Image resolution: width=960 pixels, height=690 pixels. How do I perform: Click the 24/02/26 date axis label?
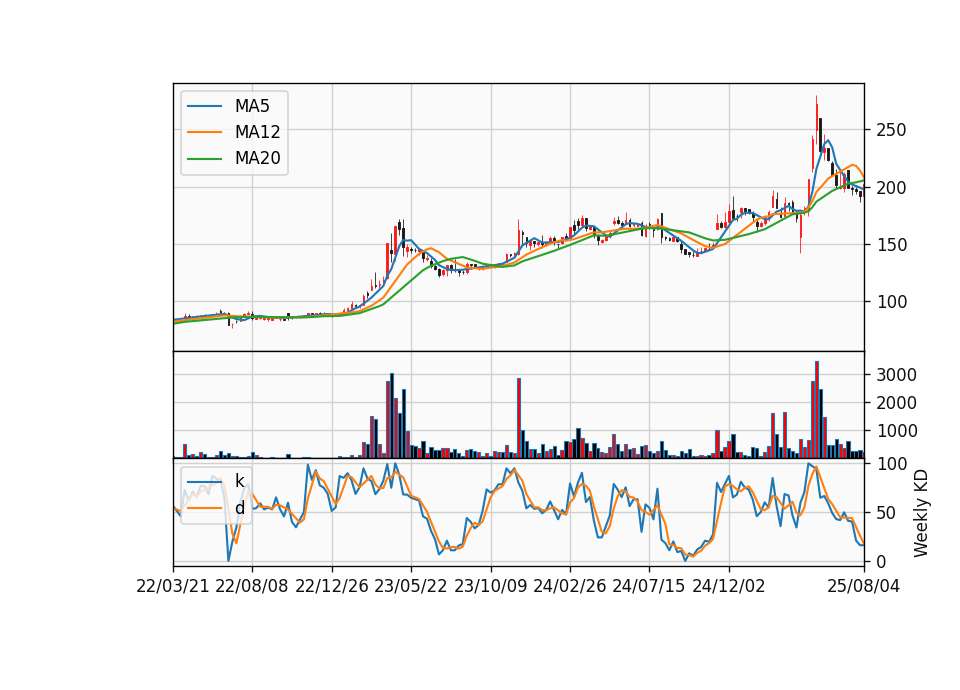(x=569, y=586)
